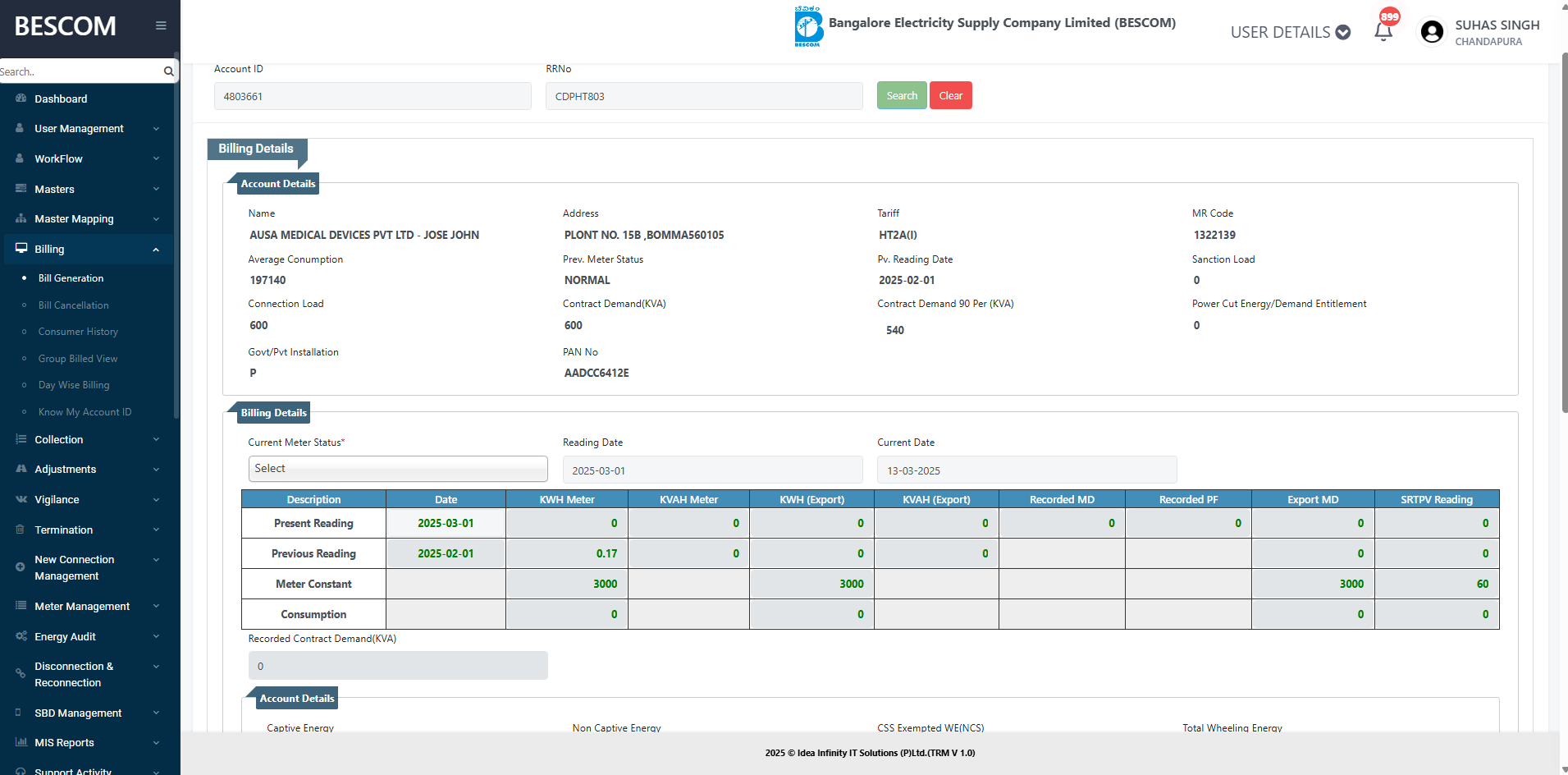This screenshot has height=775, width=1568.
Task: Click the Meter Management icon
Action: click(21, 606)
